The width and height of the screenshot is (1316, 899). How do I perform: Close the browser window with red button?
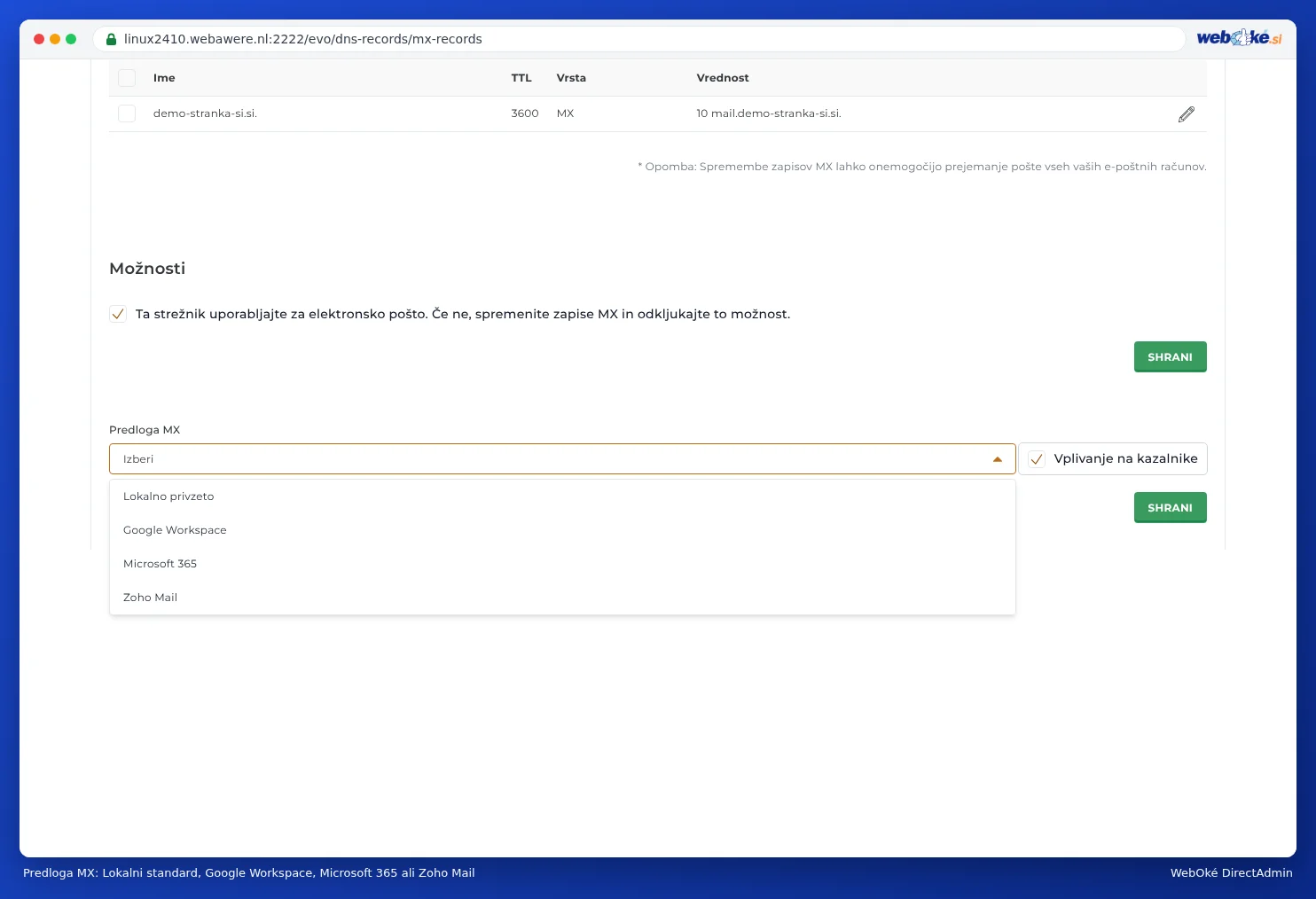pyautogui.click(x=39, y=39)
